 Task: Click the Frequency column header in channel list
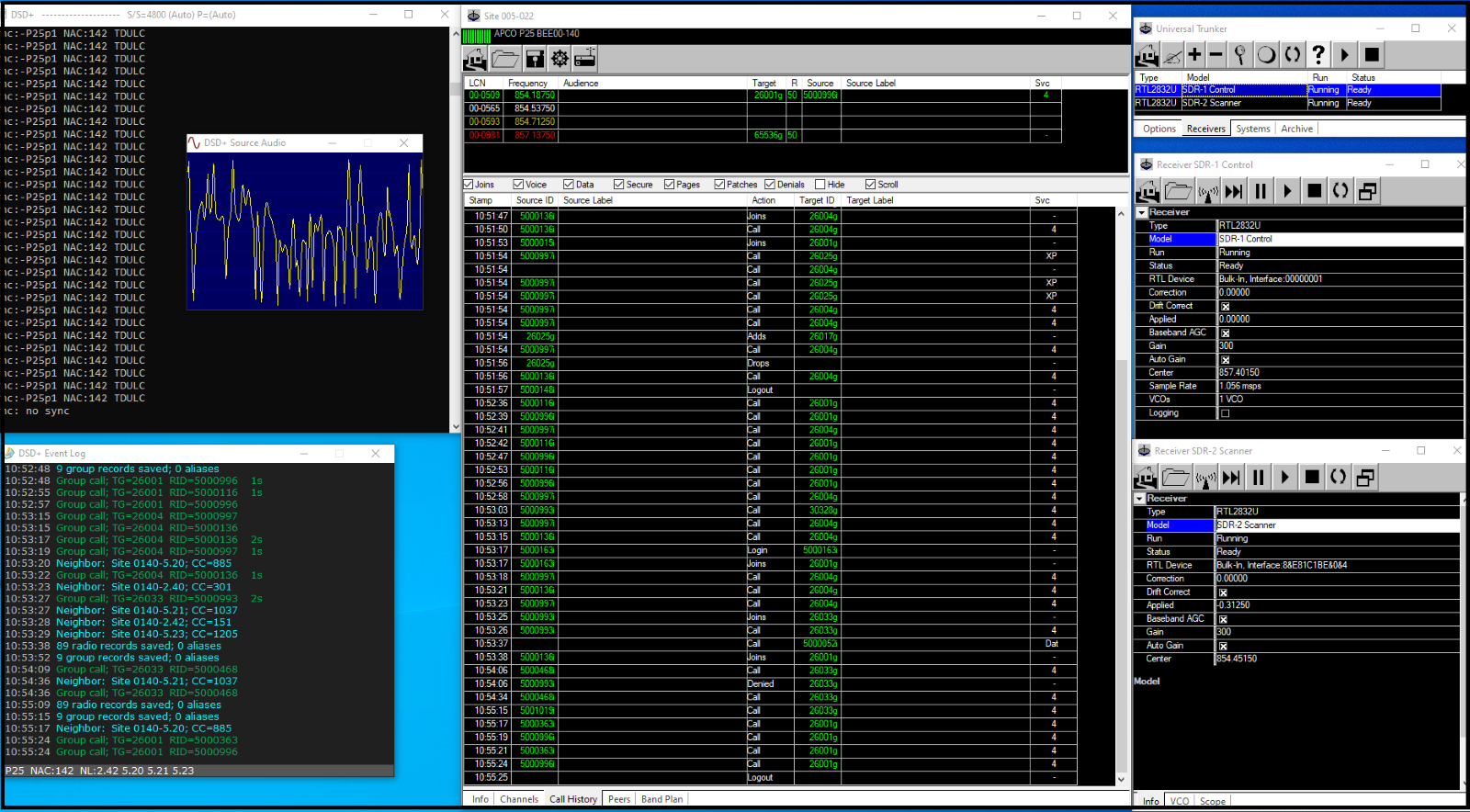[x=528, y=83]
